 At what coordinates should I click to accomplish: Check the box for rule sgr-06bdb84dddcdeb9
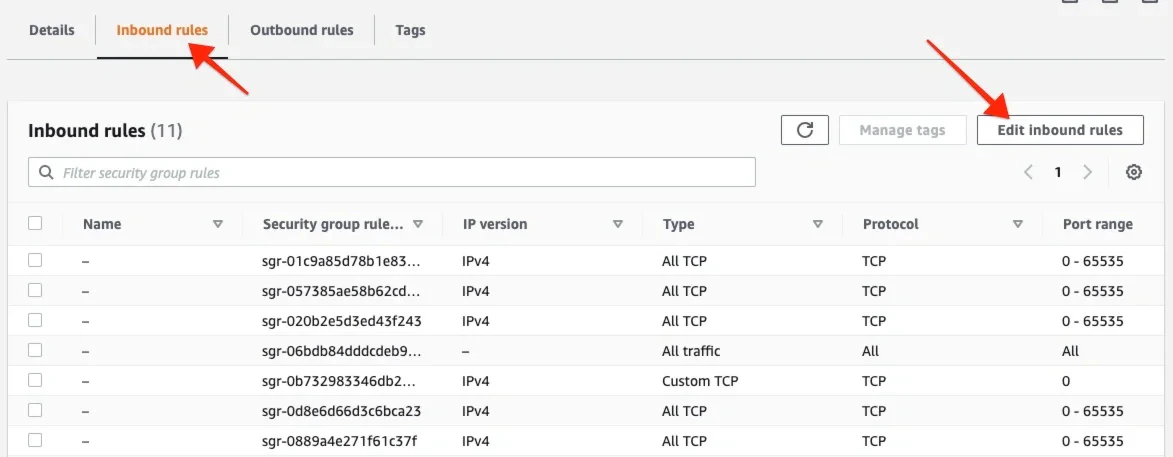[35, 350]
